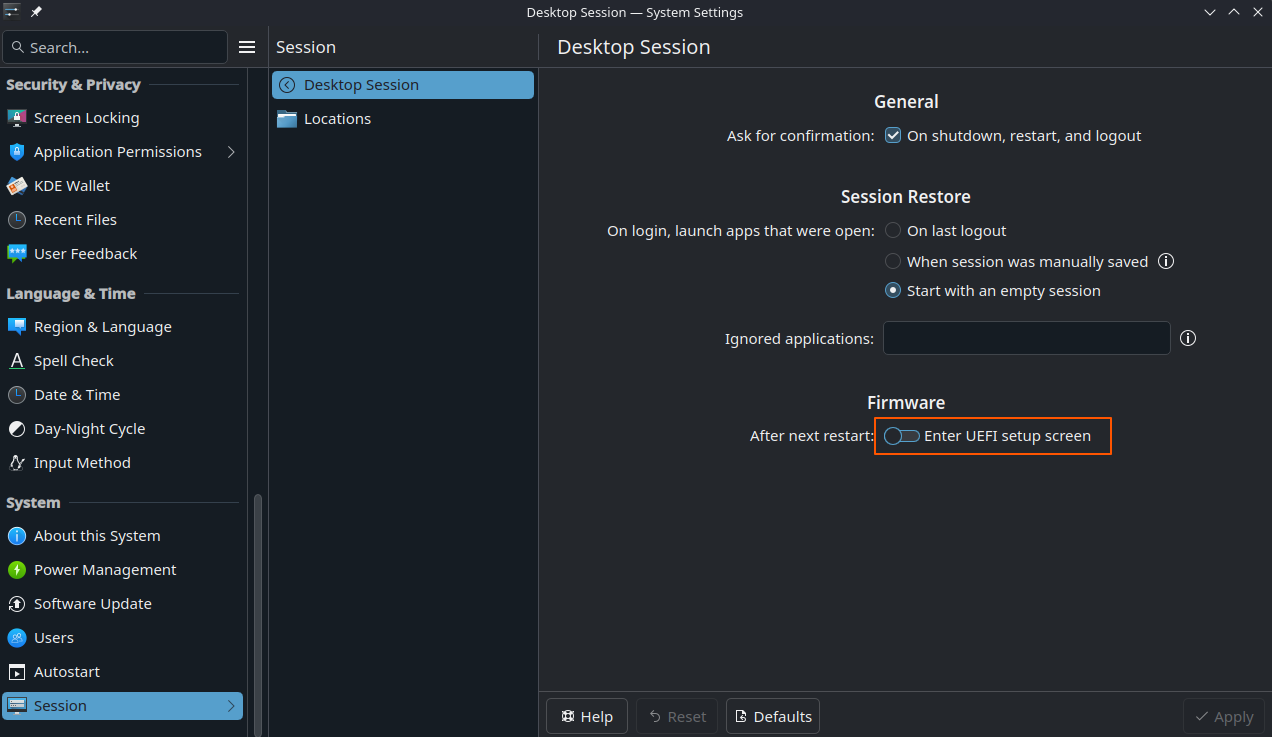This screenshot has width=1272, height=737.
Task: Toggle Enter UEFI setup screen switch
Action: point(902,436)
